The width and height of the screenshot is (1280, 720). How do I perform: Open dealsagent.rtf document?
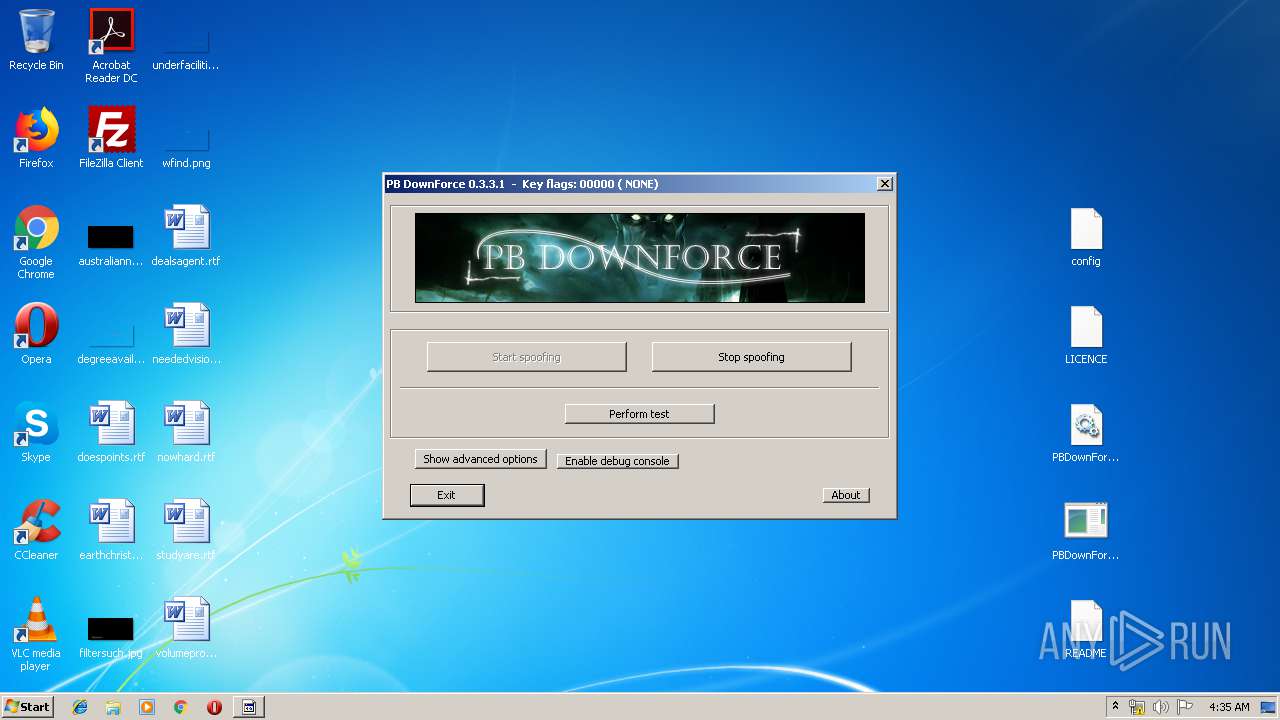(x=186, y=237)
